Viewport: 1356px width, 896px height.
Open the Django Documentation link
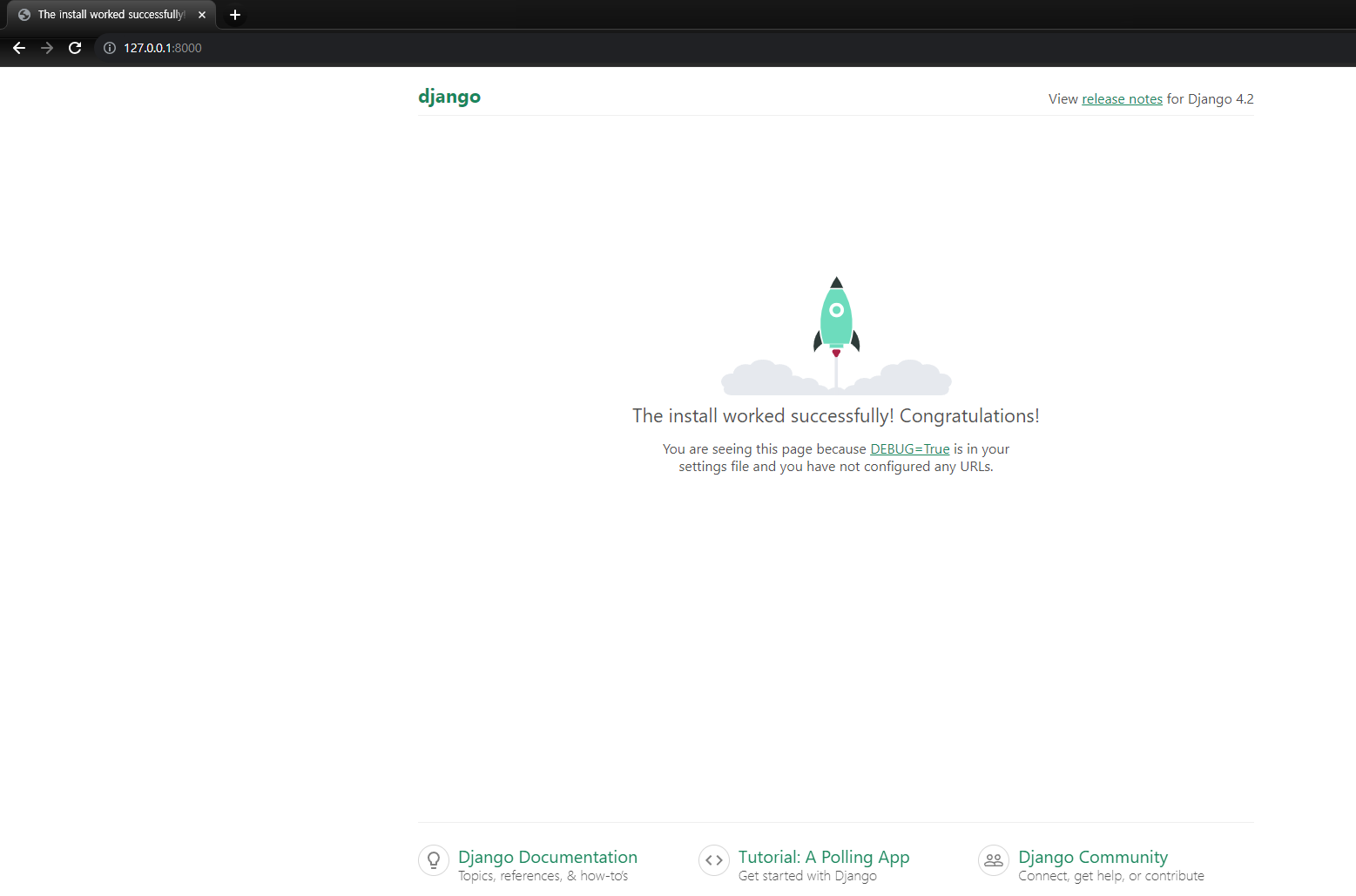[x=548, y=857]
